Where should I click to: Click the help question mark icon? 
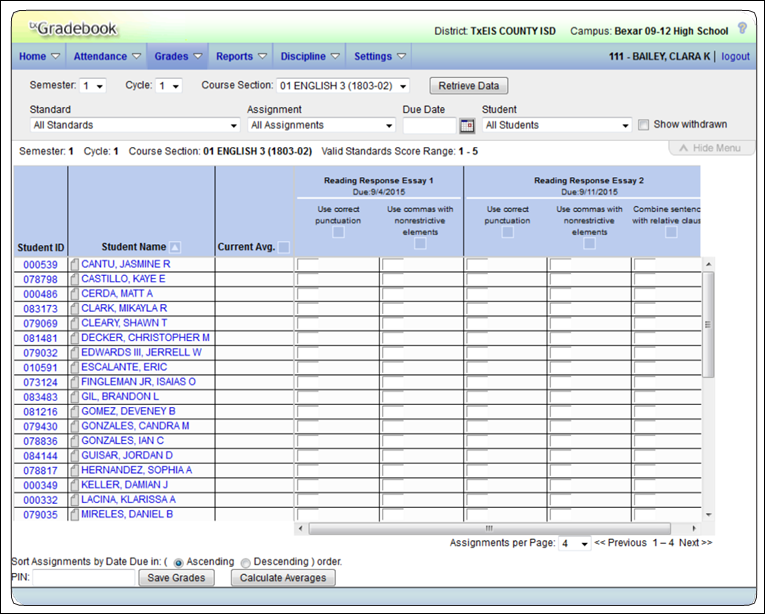(x=742, y=29)
